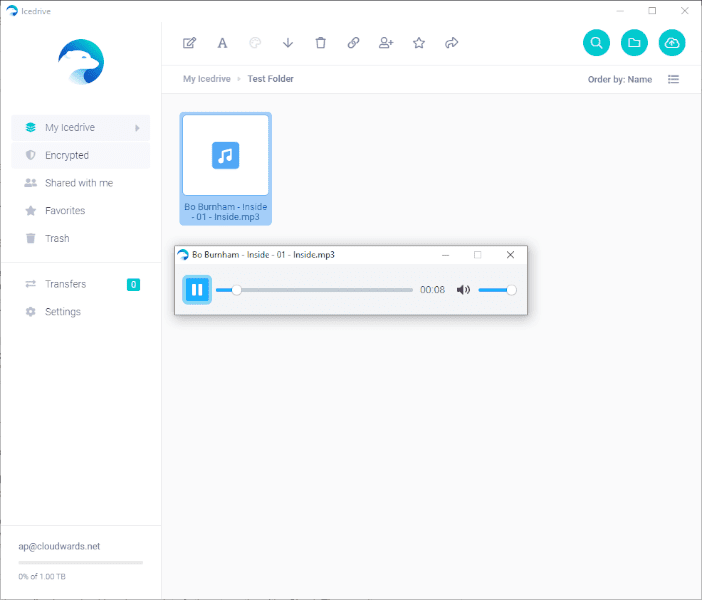Screen dimensions: 704x600
Task: Open Trash in sidebar
Action: click(81, 238)
